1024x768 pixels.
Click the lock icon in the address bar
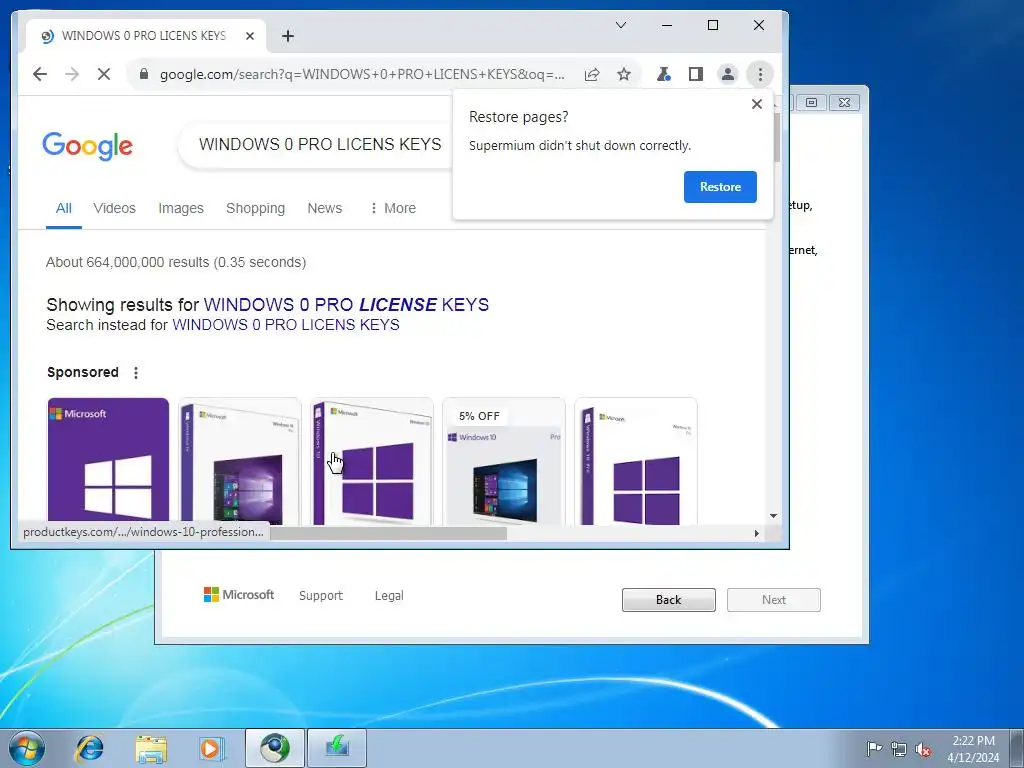(144, 74)
